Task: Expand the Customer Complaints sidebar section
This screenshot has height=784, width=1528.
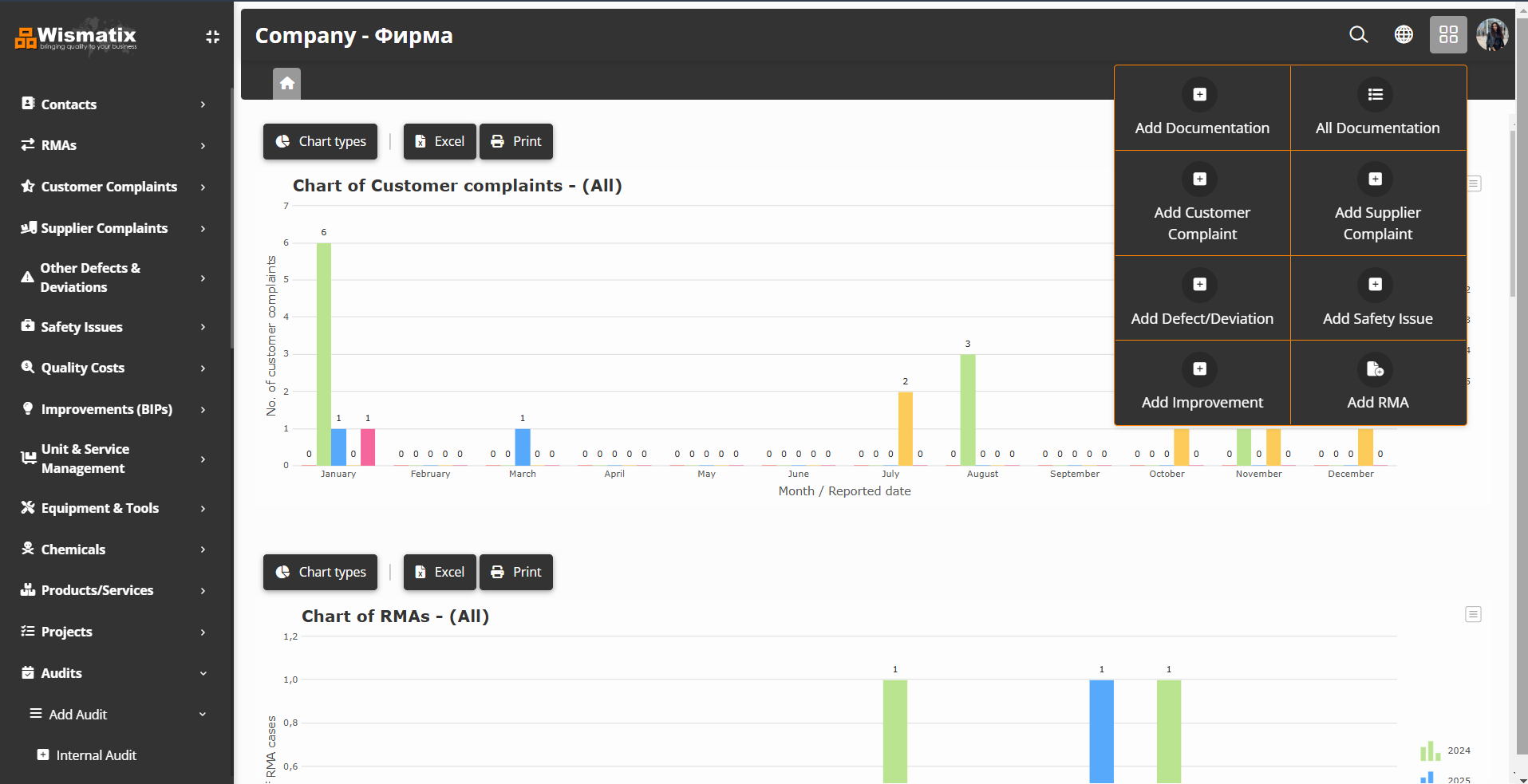Action: click(109, 187)
